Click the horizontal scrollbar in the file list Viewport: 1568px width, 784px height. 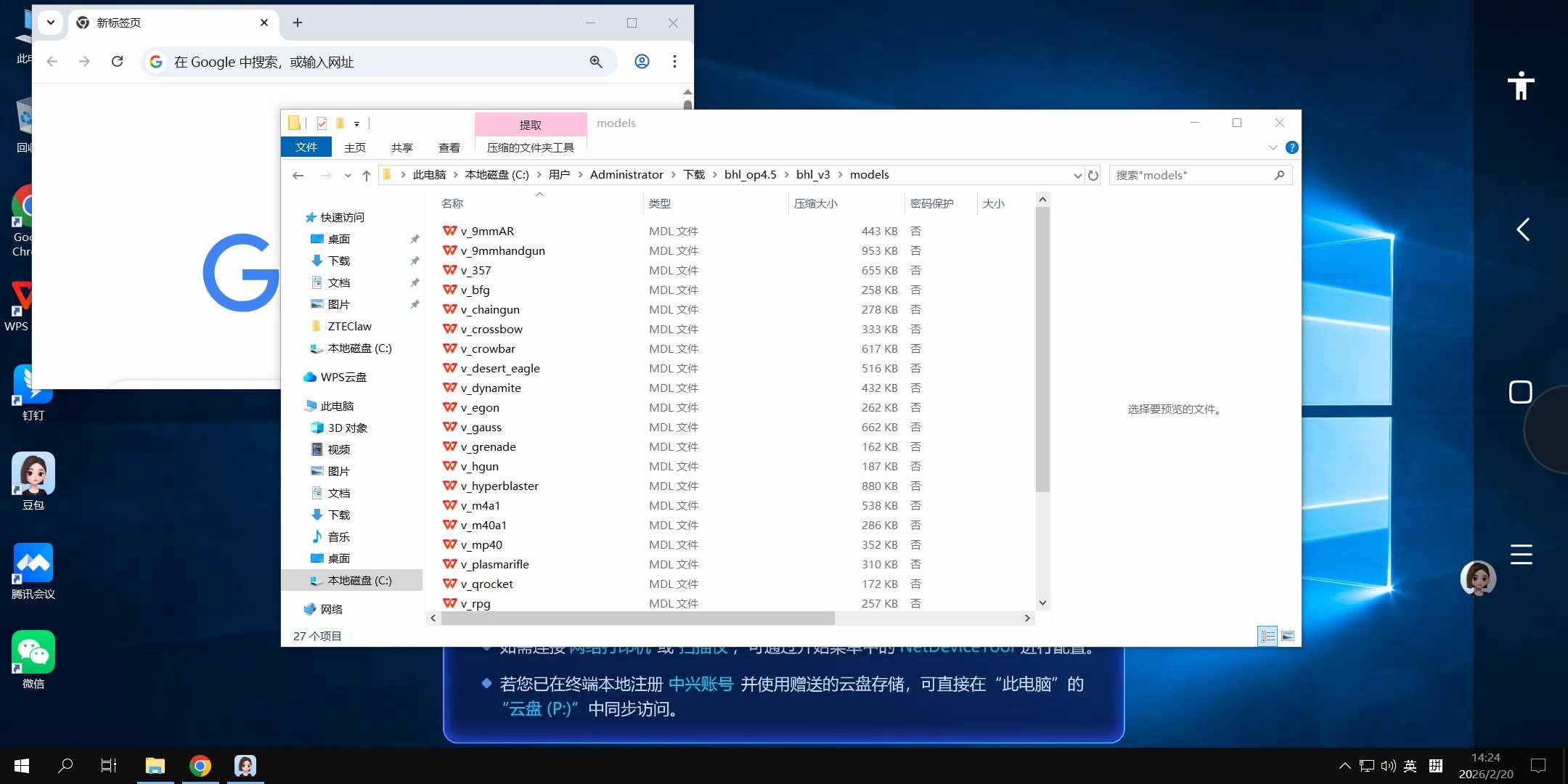637,618
